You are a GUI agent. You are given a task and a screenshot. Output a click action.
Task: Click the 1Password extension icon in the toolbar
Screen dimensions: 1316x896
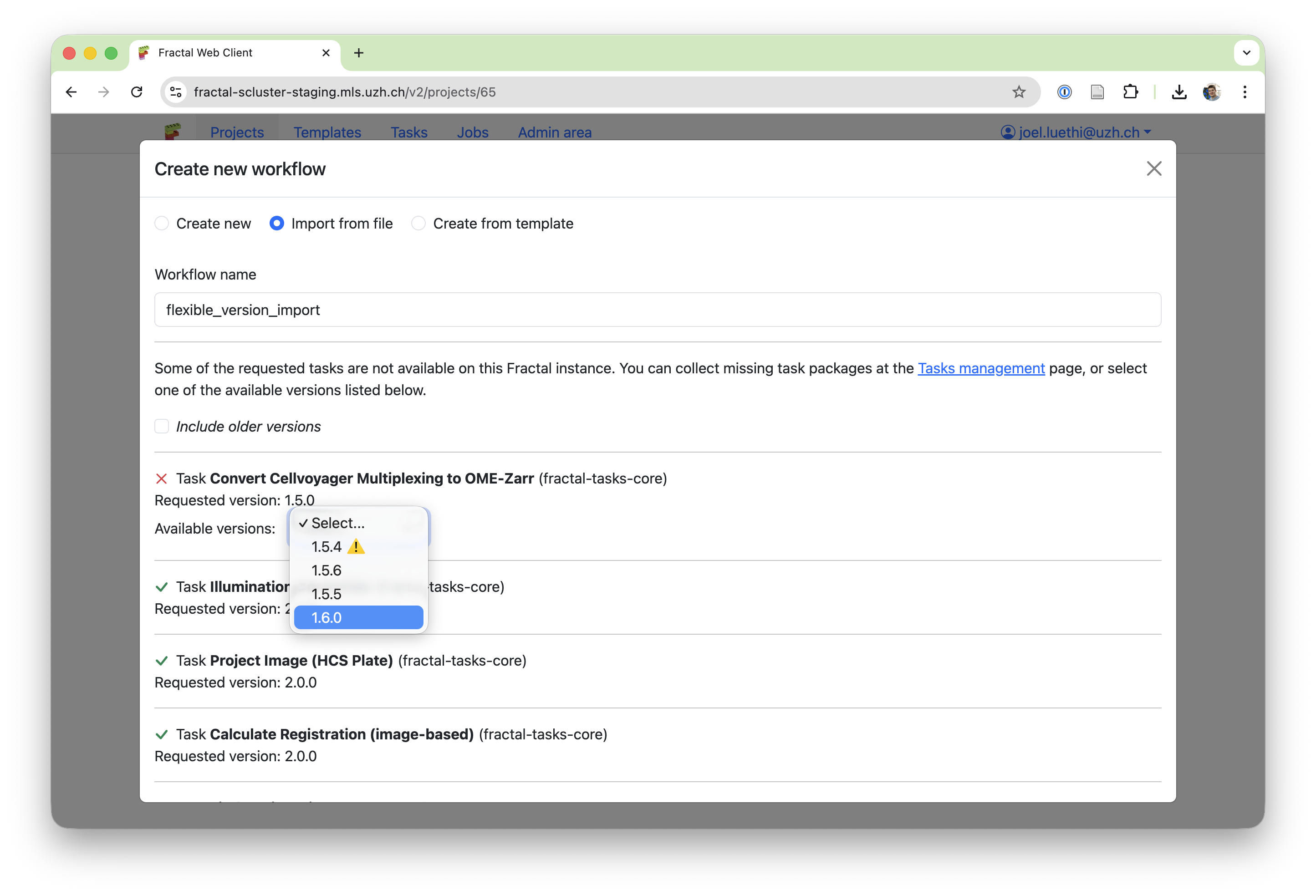(x=1065, y=92)
